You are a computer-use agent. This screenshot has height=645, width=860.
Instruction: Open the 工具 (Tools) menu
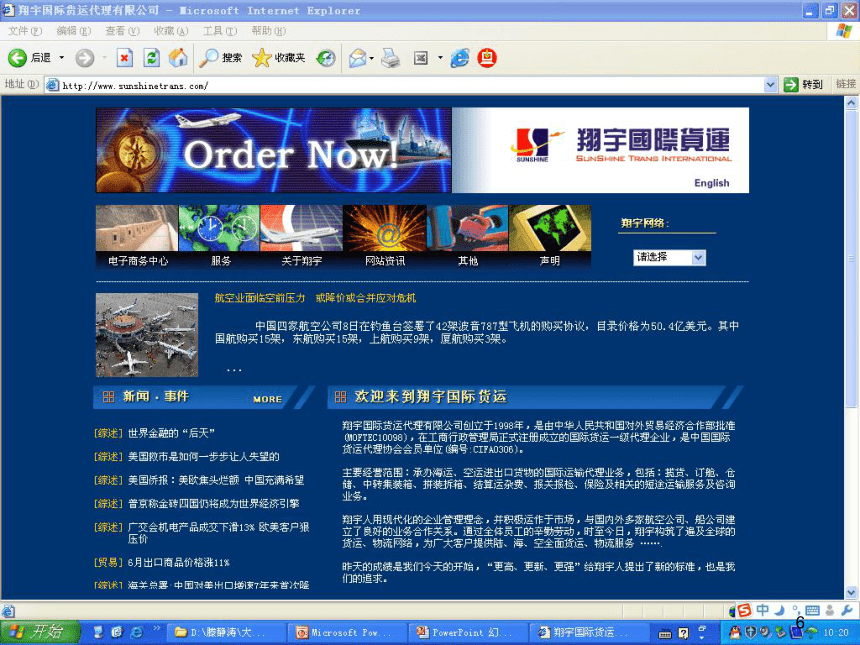click(220, 31)
